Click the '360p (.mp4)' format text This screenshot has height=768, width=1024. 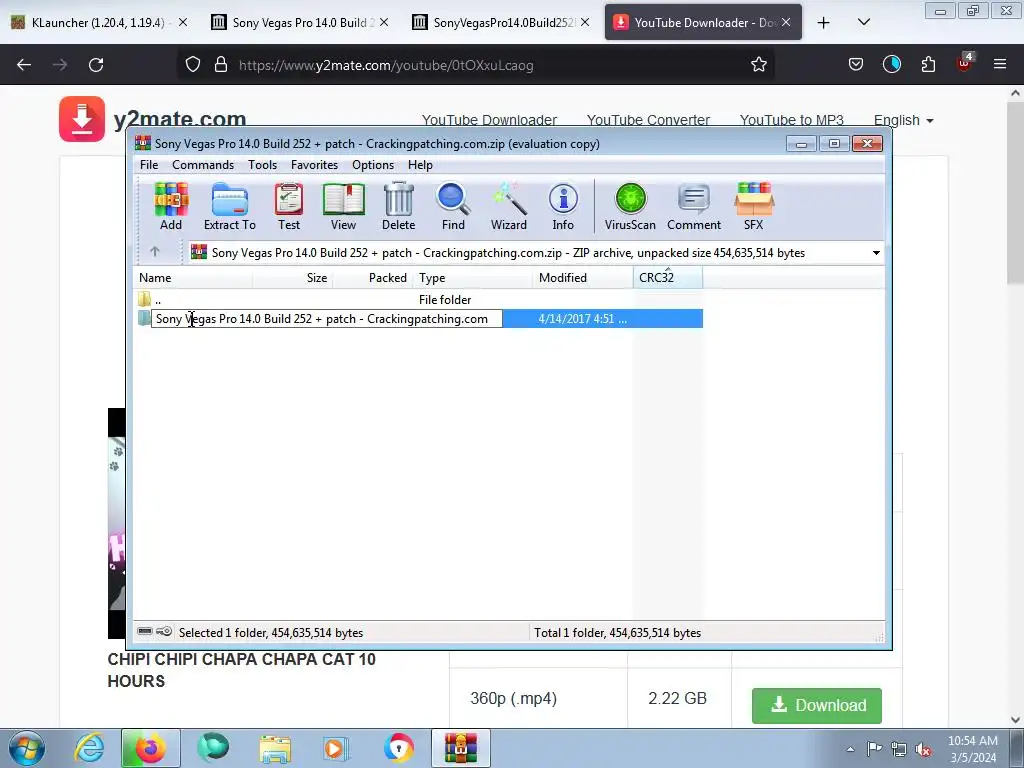point(513,698)
